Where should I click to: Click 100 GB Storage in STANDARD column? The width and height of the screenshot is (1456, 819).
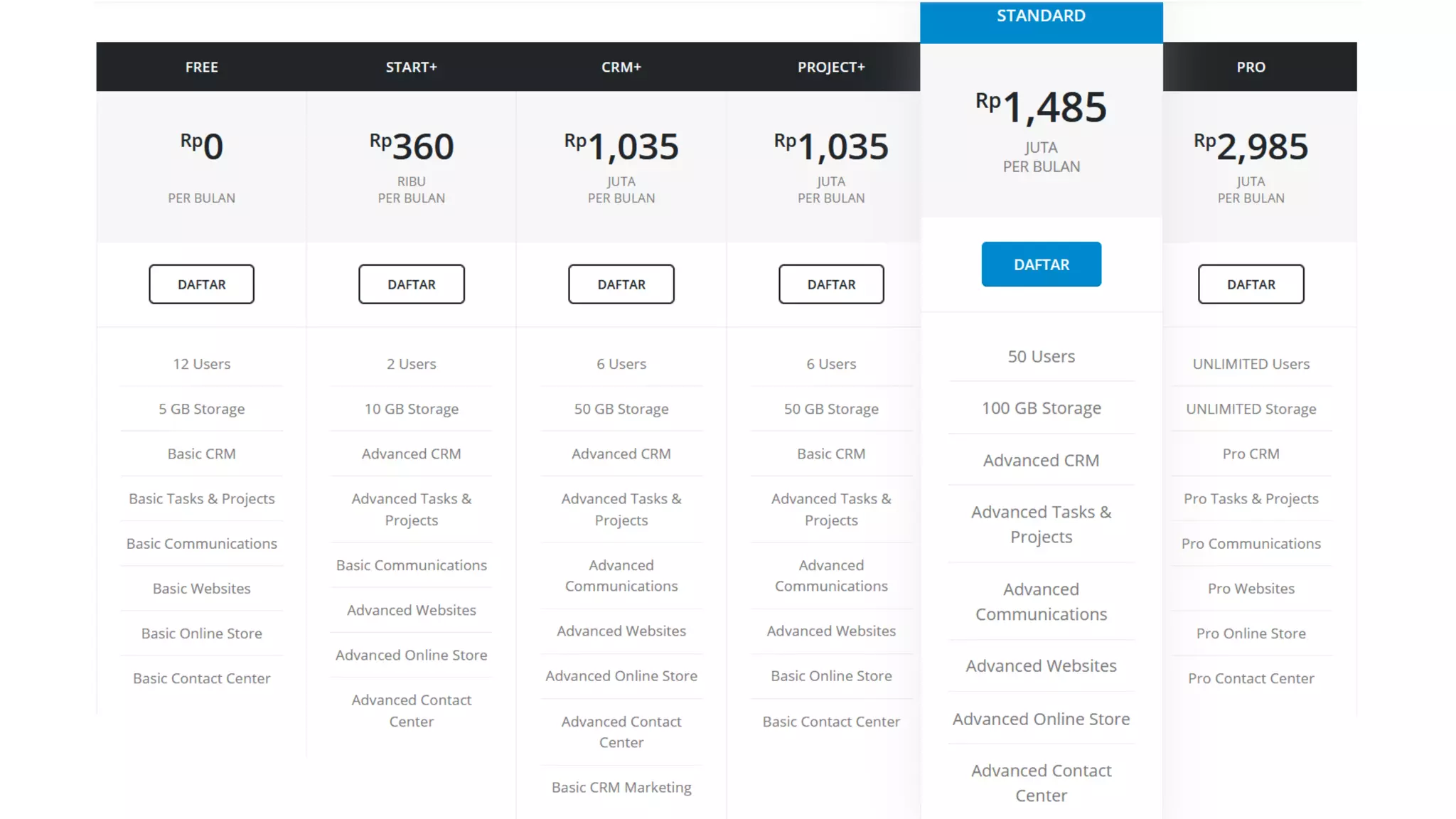coord(1041,408)
